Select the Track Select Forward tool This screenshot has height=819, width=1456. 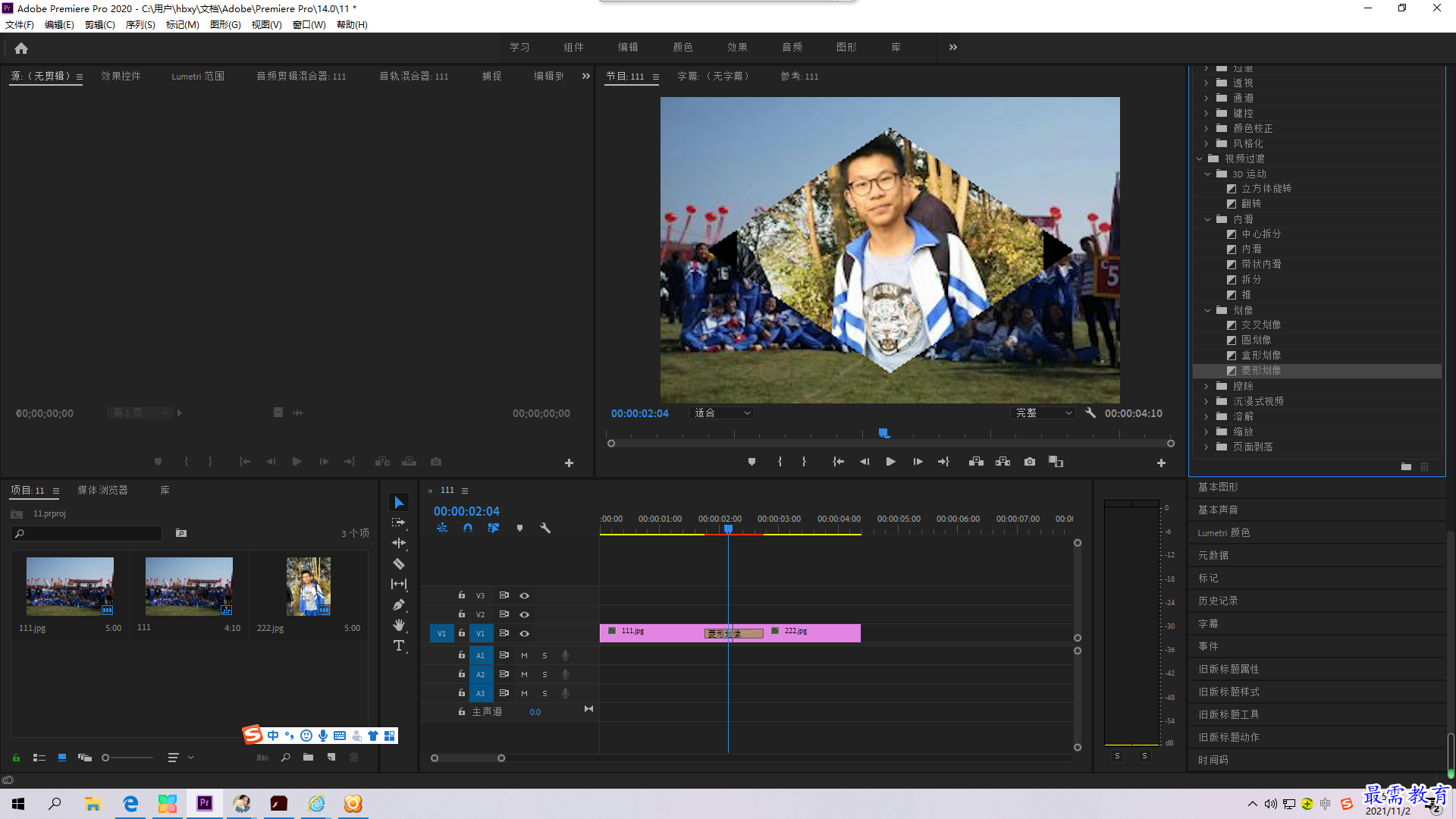[399, 522]
